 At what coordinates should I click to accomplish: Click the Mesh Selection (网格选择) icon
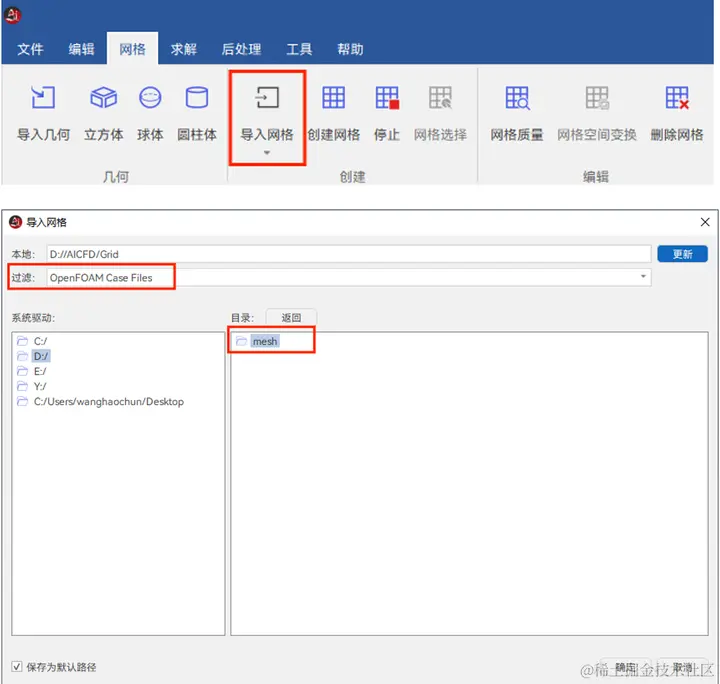440,97
